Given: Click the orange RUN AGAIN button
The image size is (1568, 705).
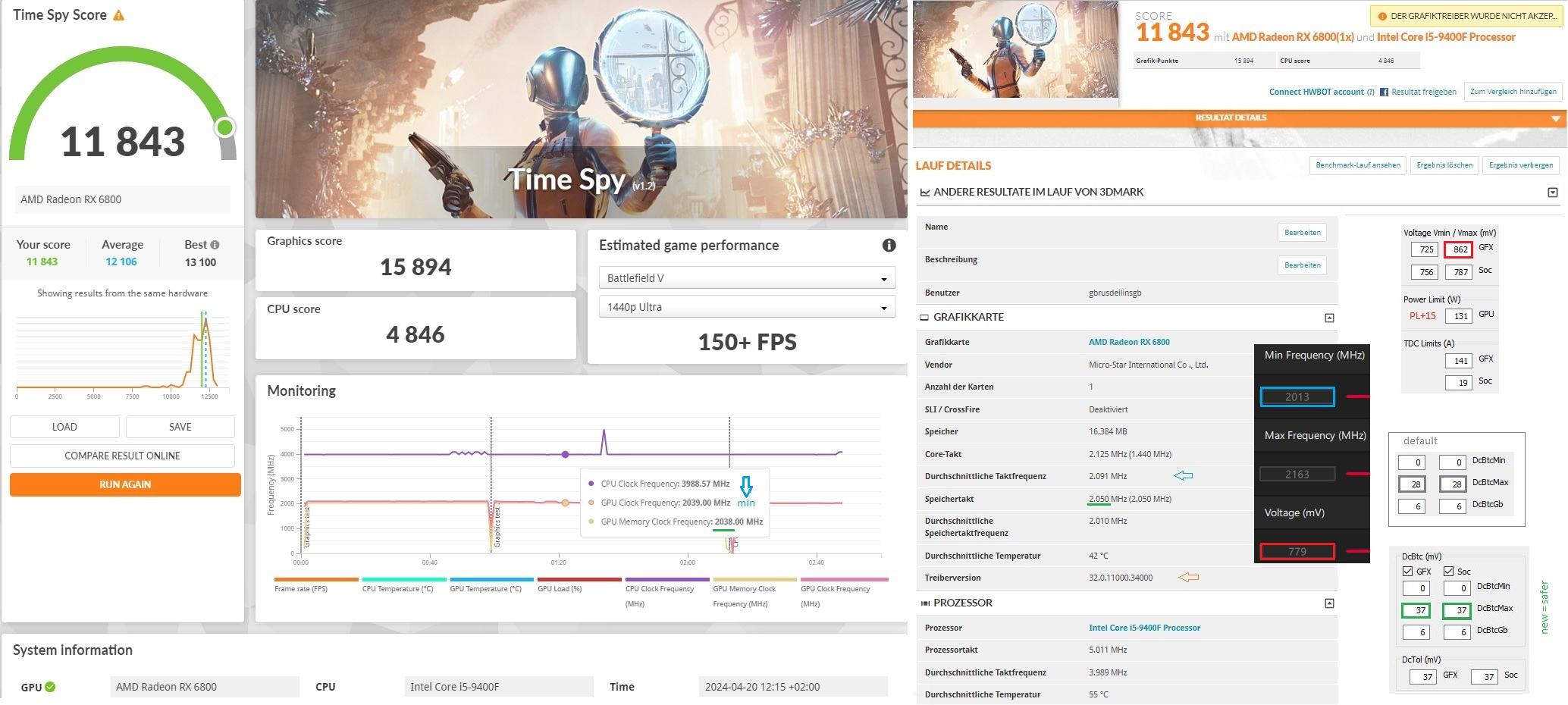Looking at the screenshot, I should 125,484.
